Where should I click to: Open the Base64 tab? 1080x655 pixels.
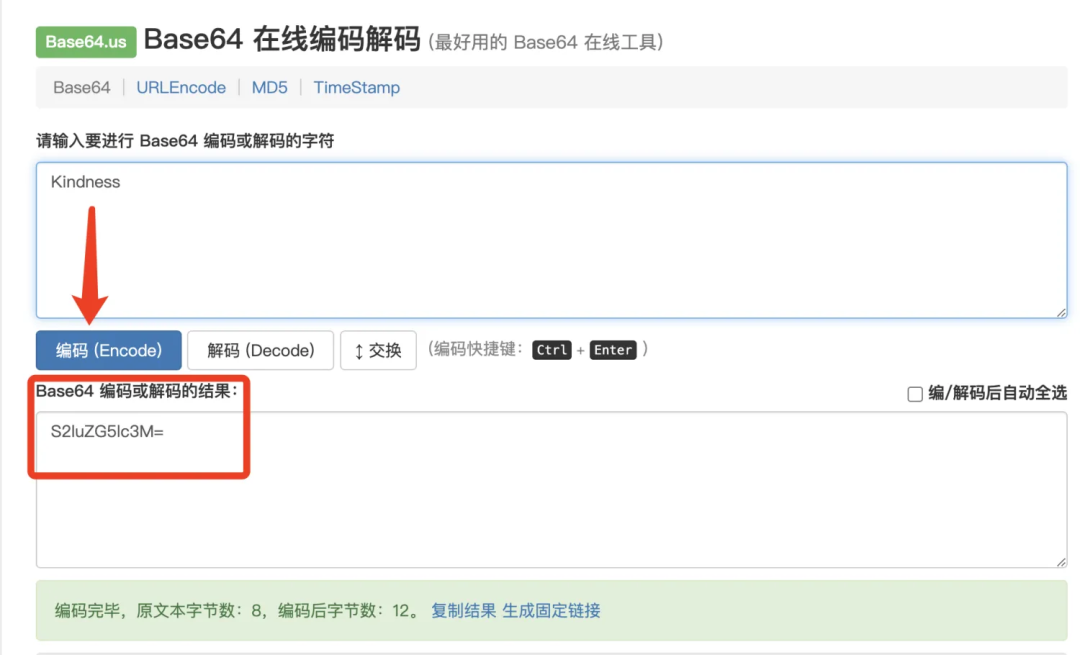[81, 87]
